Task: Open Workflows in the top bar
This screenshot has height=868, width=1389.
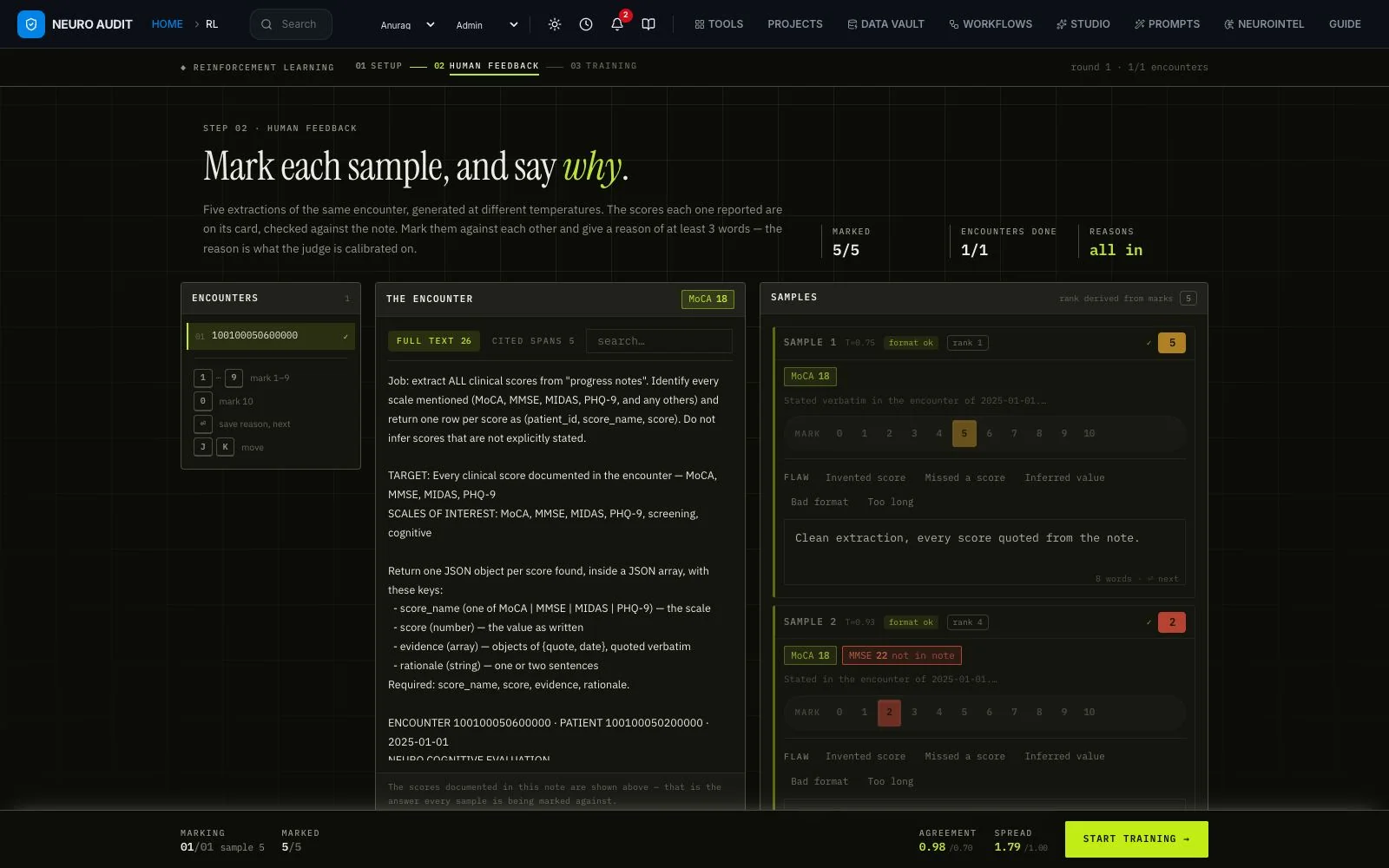Action: pyautogui.click(x=991, y=24)
